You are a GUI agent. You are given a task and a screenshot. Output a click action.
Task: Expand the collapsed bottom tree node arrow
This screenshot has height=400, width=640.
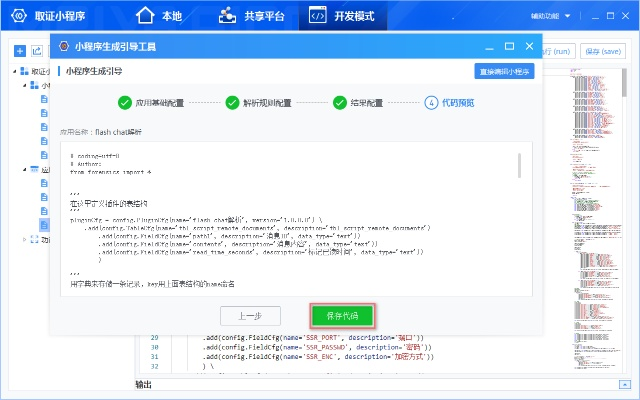[x=24, y=239]
